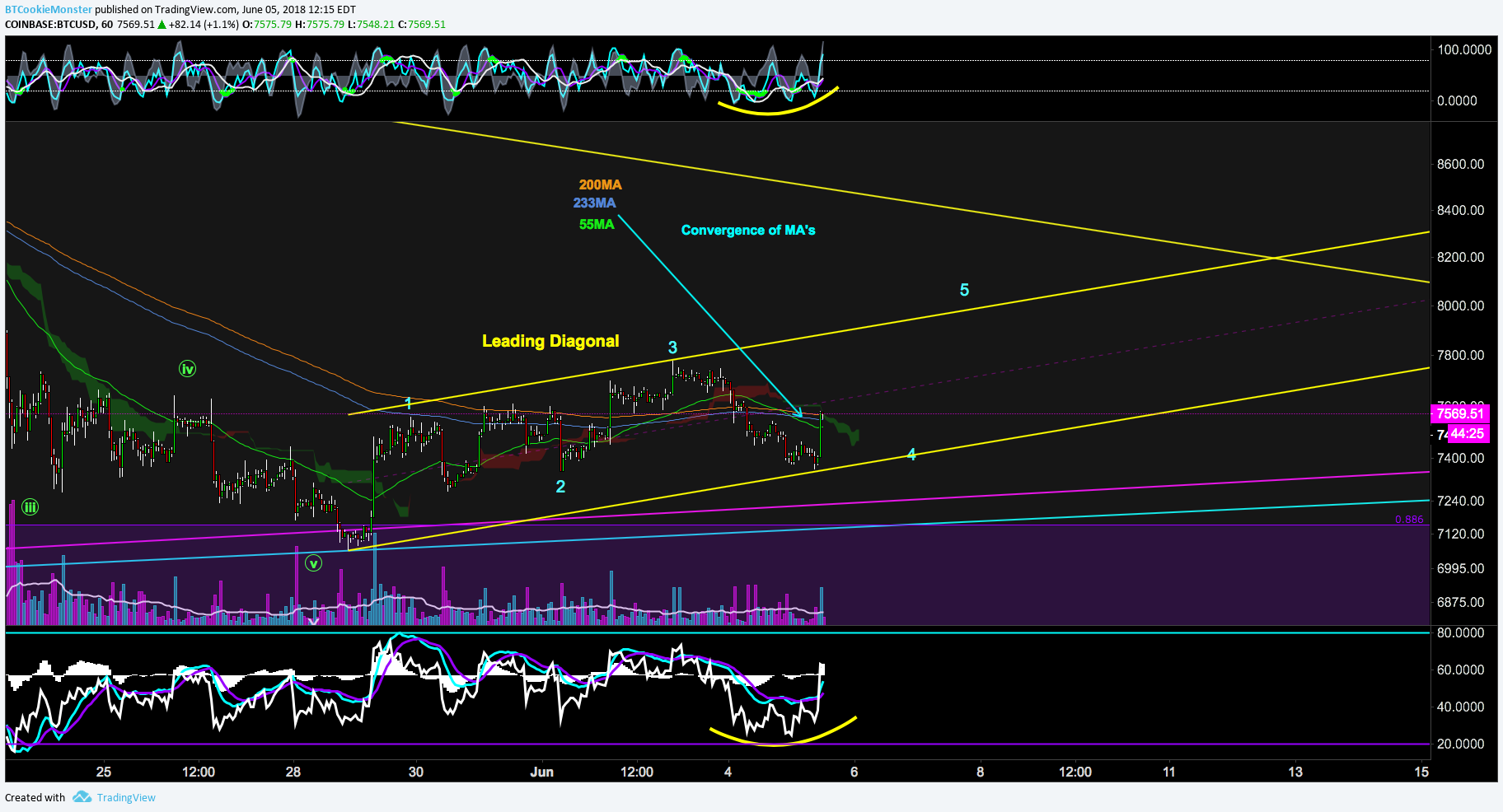Click the 7120.00 price axis label

1460,534
